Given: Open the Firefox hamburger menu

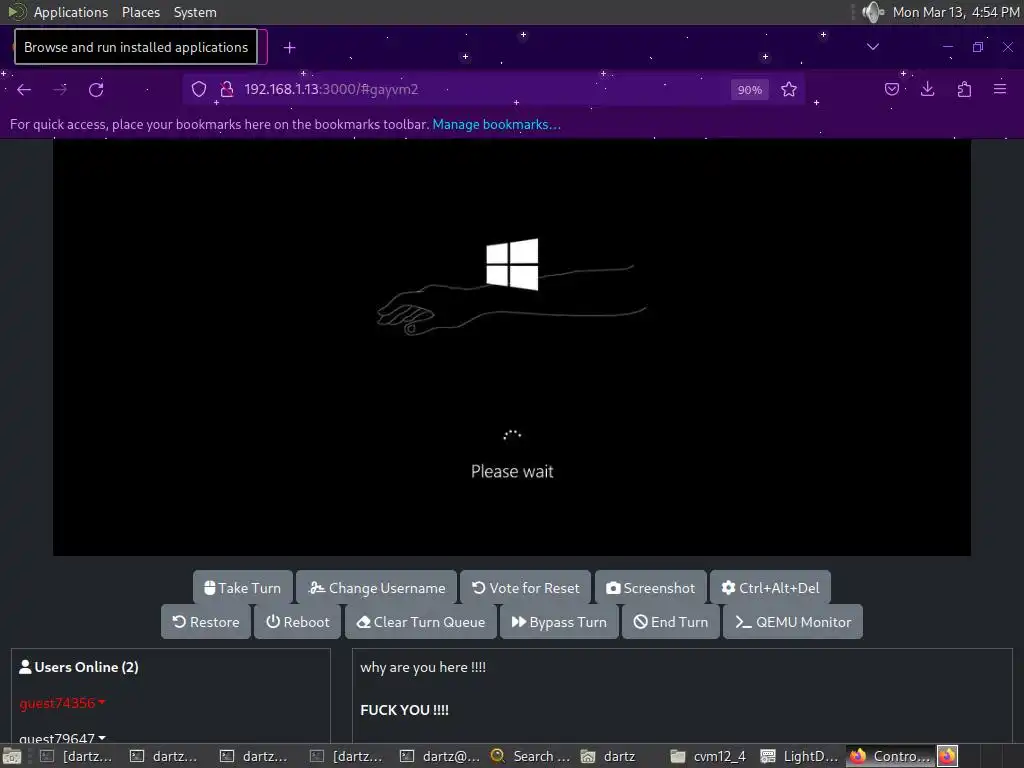Looking at the screenshot, I should coord(1000,89).
